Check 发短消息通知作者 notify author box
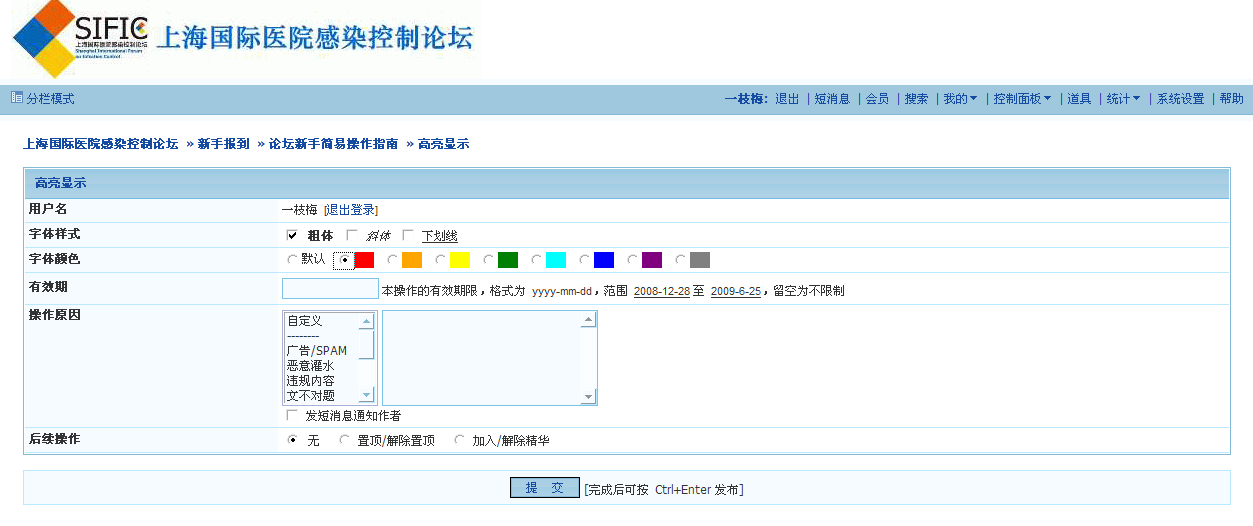The width and height of the screenshot is (1253, 526). pyautogui.click(x=292, y=415)
